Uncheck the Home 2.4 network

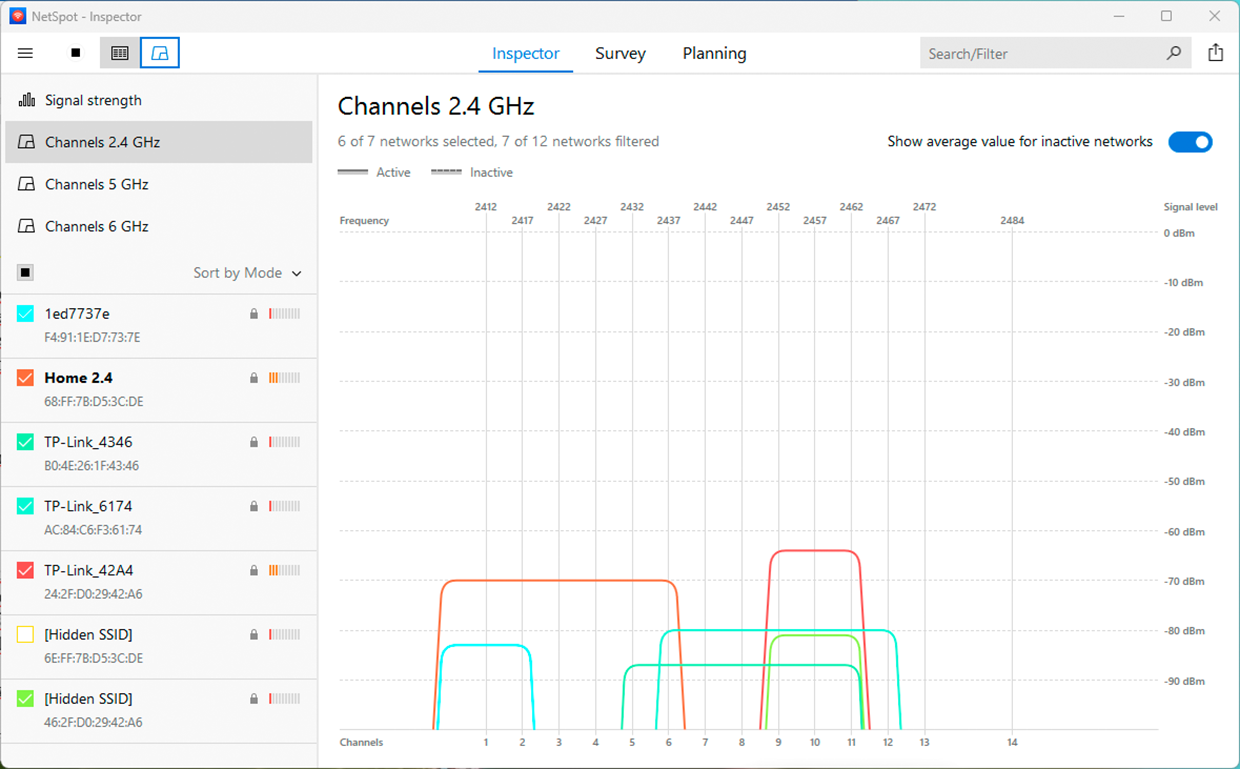25,378
